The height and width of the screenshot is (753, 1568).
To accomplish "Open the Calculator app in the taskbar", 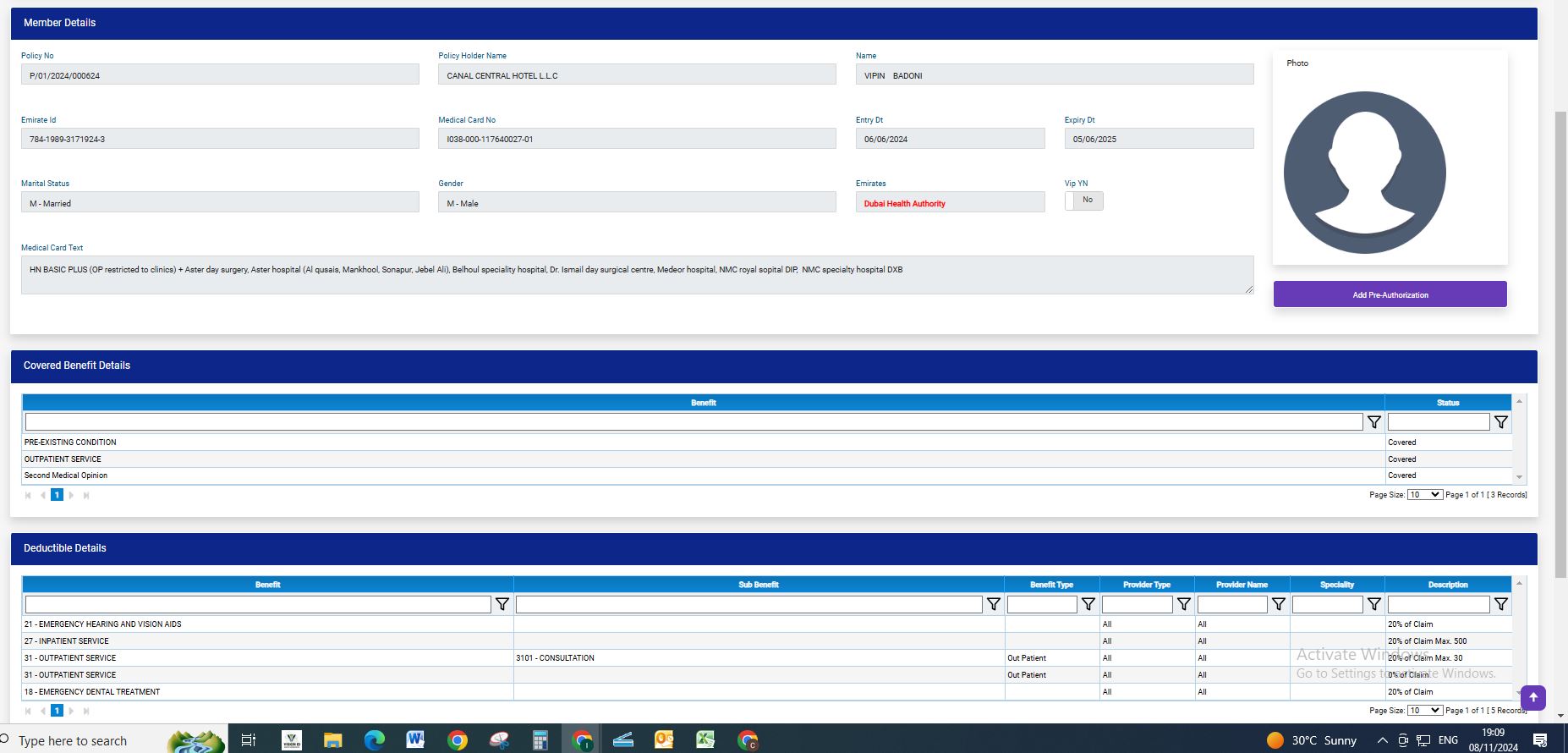I will coord(540,740).
